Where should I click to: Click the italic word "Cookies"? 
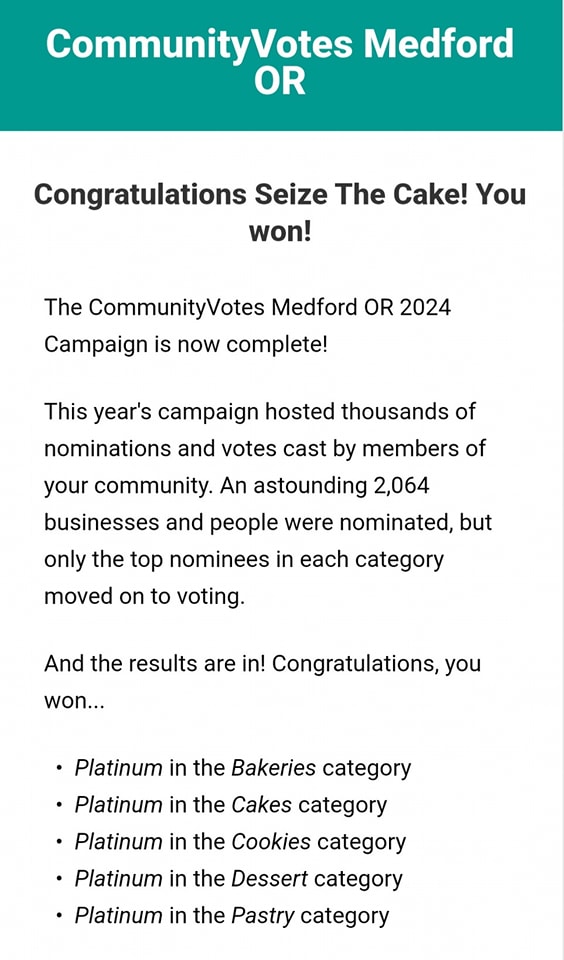pos(271,842)
